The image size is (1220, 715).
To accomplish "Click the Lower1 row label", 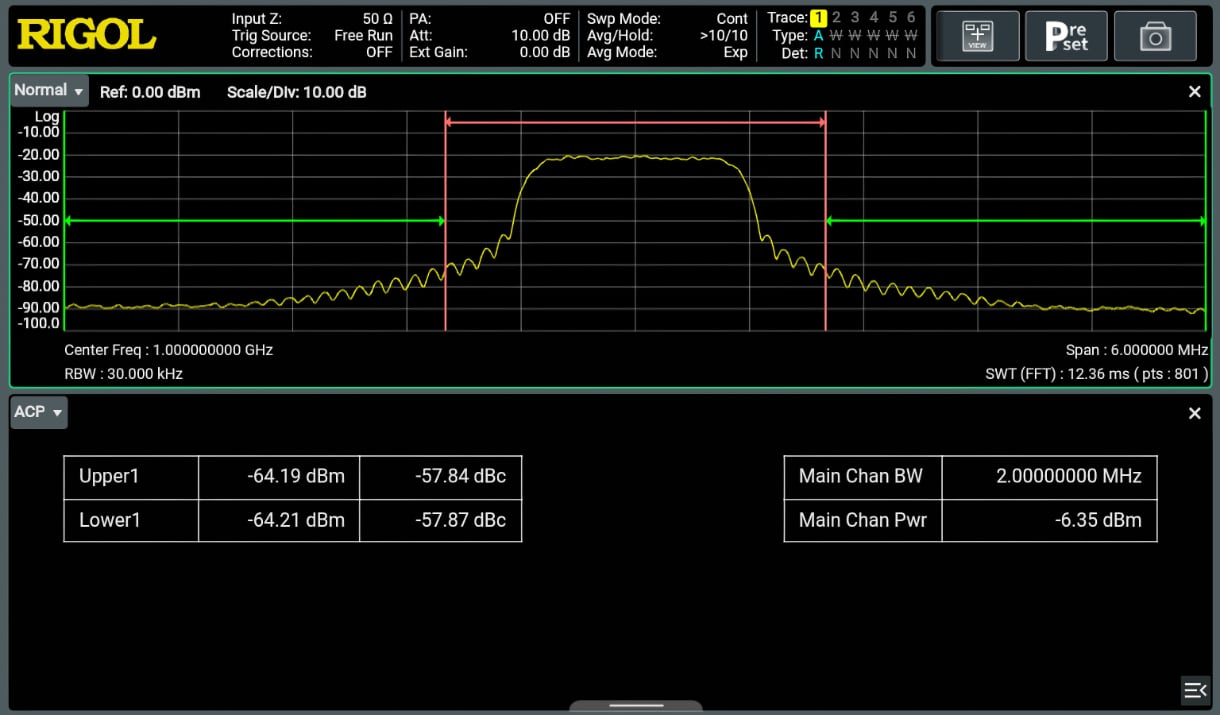I will [x=131, y=520].
